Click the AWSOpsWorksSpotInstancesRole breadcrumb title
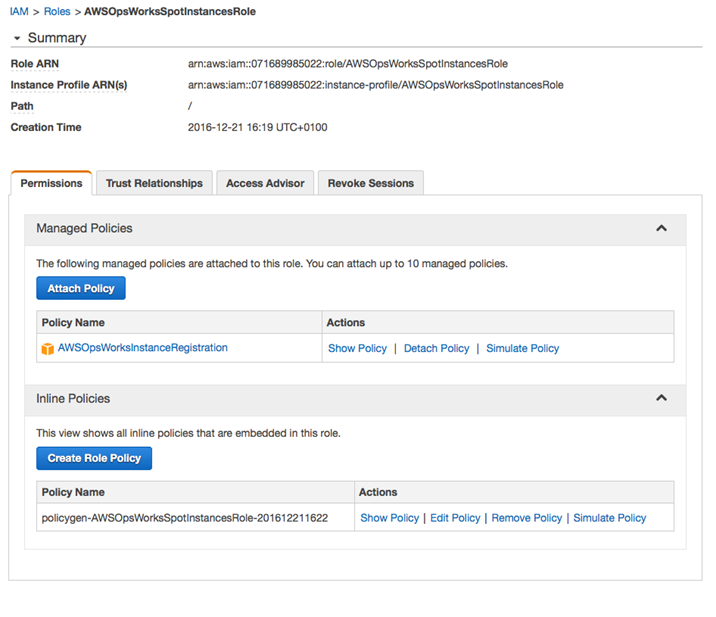The width and height of the screenshot is (716, 617). pyautogui.click(x=170, y=11)
